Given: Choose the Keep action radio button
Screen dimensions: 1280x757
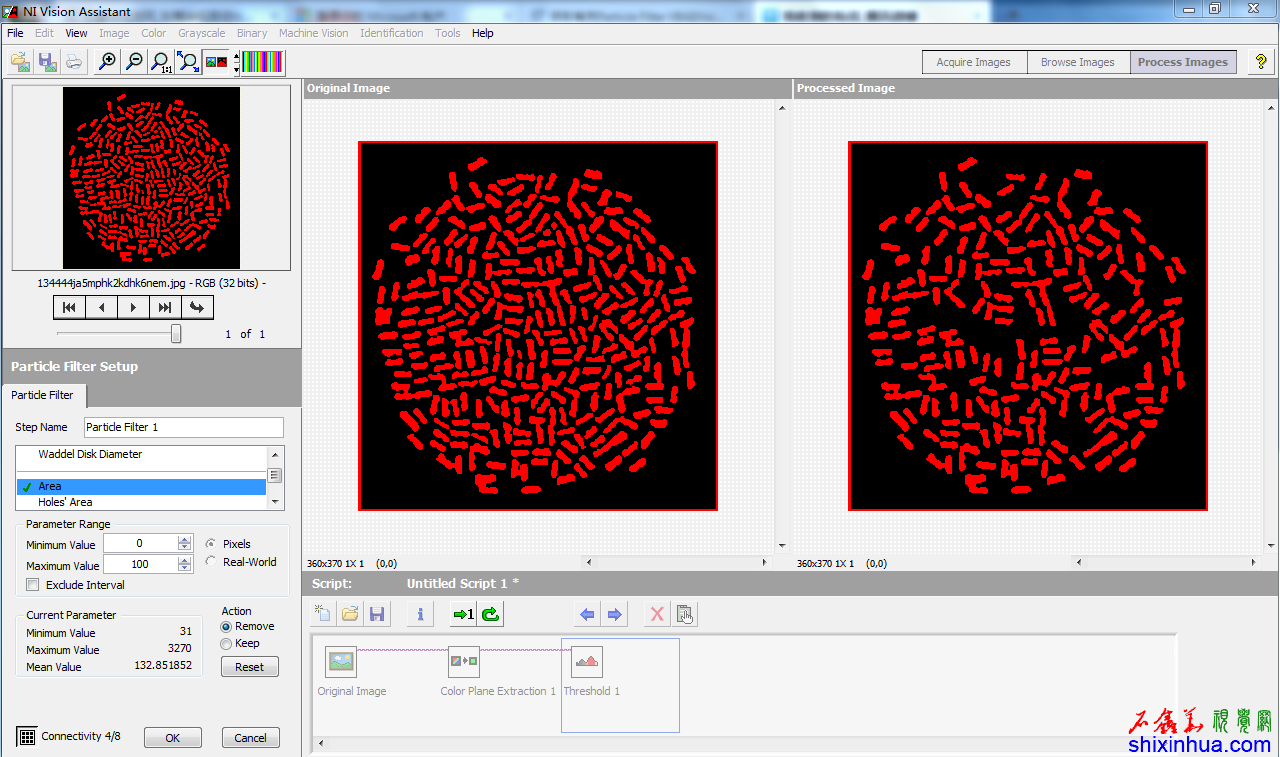Looking at the screenshot, I should pos(226,644).
